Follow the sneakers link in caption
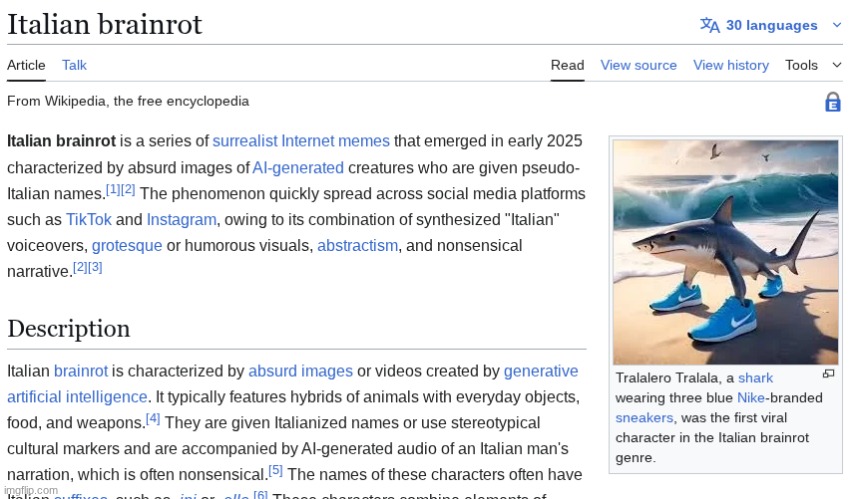861x499 pixels. point(644,418)
